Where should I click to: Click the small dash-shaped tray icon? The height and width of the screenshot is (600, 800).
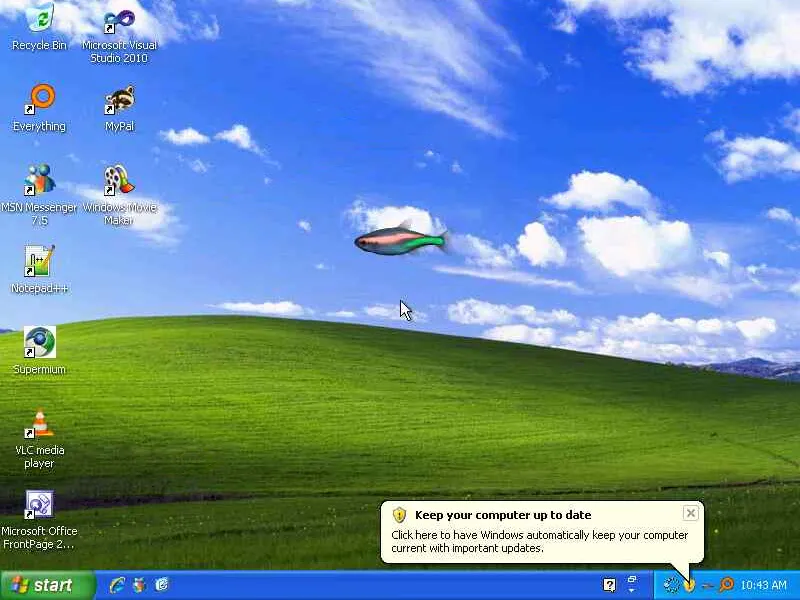(x=707, y=586)
